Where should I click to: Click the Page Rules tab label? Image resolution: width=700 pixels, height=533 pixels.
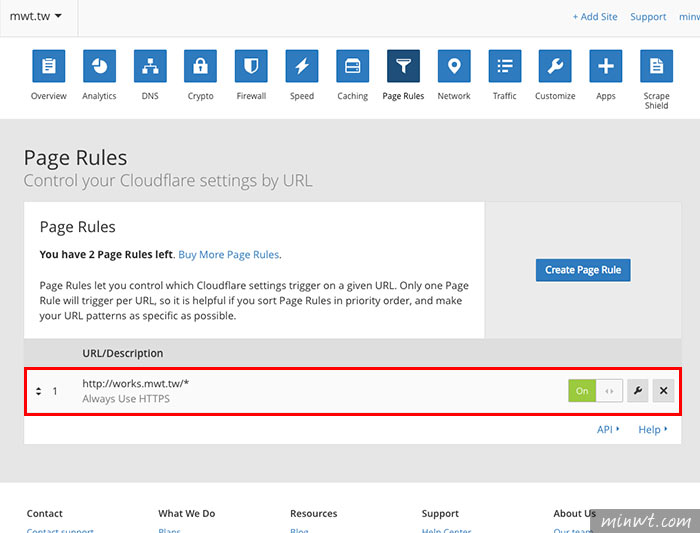pos(403,96)
